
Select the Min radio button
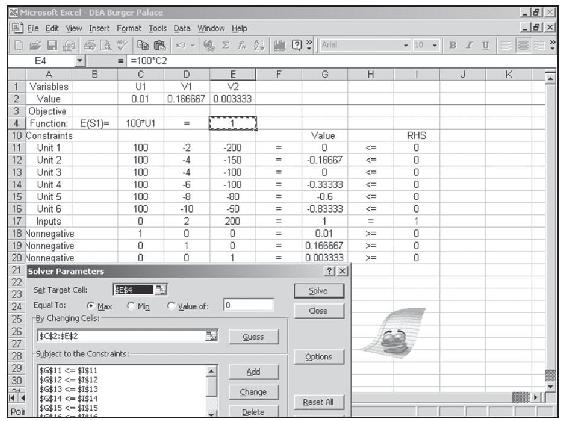click(131, 306)
